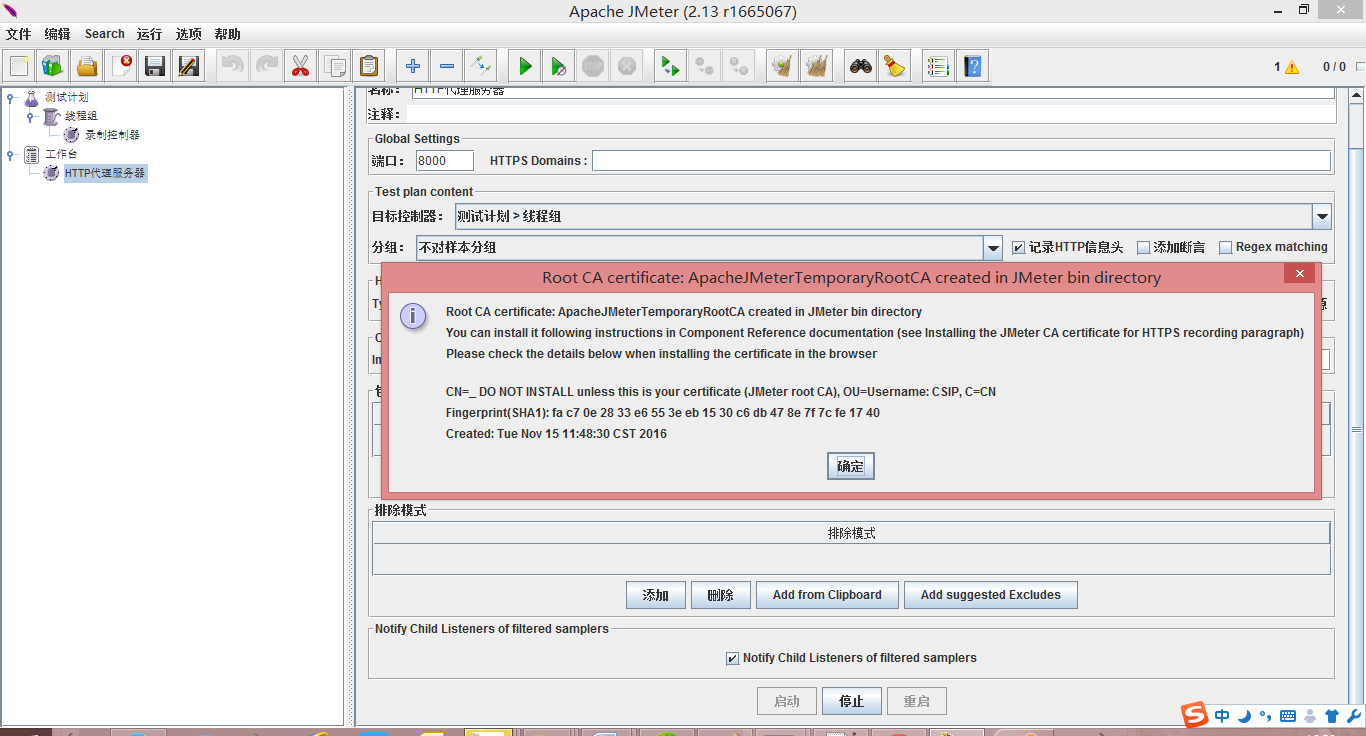Click the Paste clipboard icon
Screen dimensions: 1366x736
369,67
